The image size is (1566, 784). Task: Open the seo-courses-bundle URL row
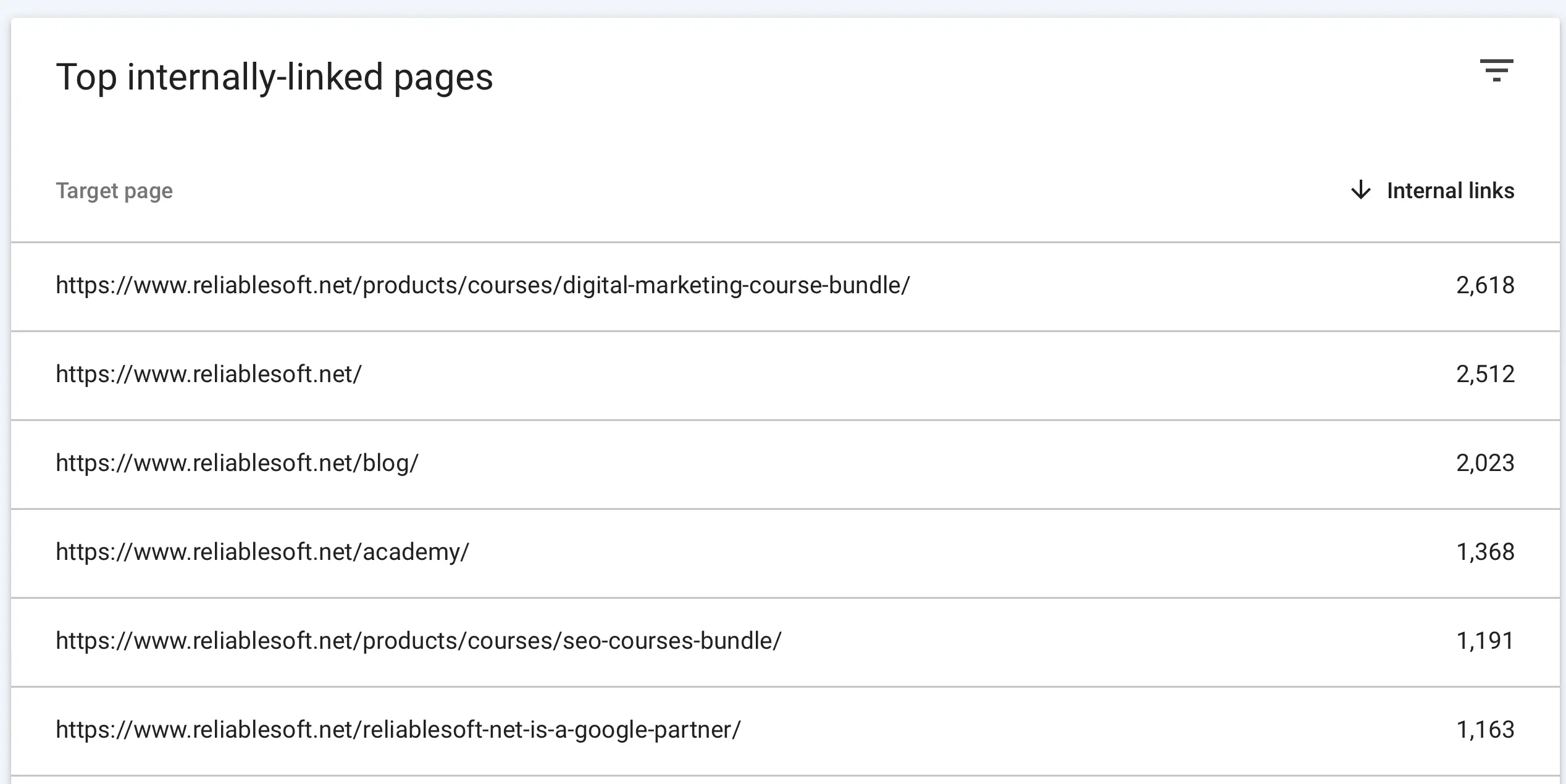pos(419,641)
